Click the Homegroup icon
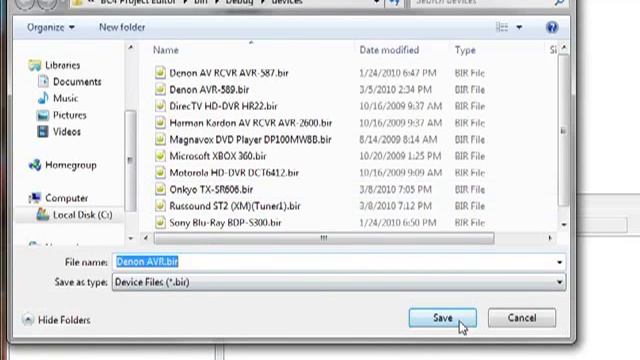 pos(35,165)
